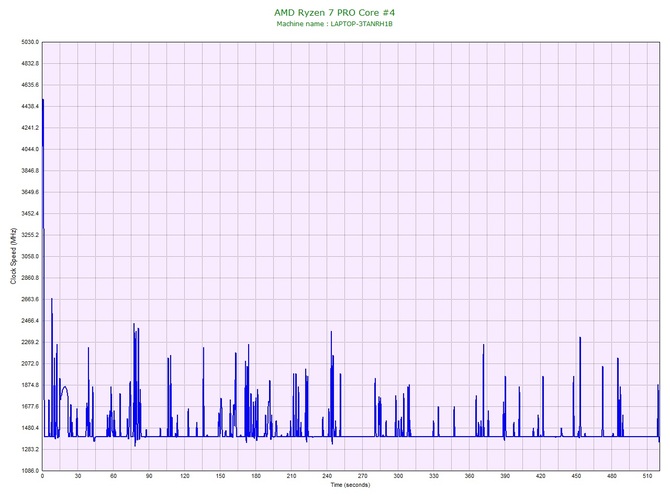Image resolution: width=670 pixels, height=502 pixels.
Task: Click the tallest initial clock speed spike
Action: click(x=43, y=101)
